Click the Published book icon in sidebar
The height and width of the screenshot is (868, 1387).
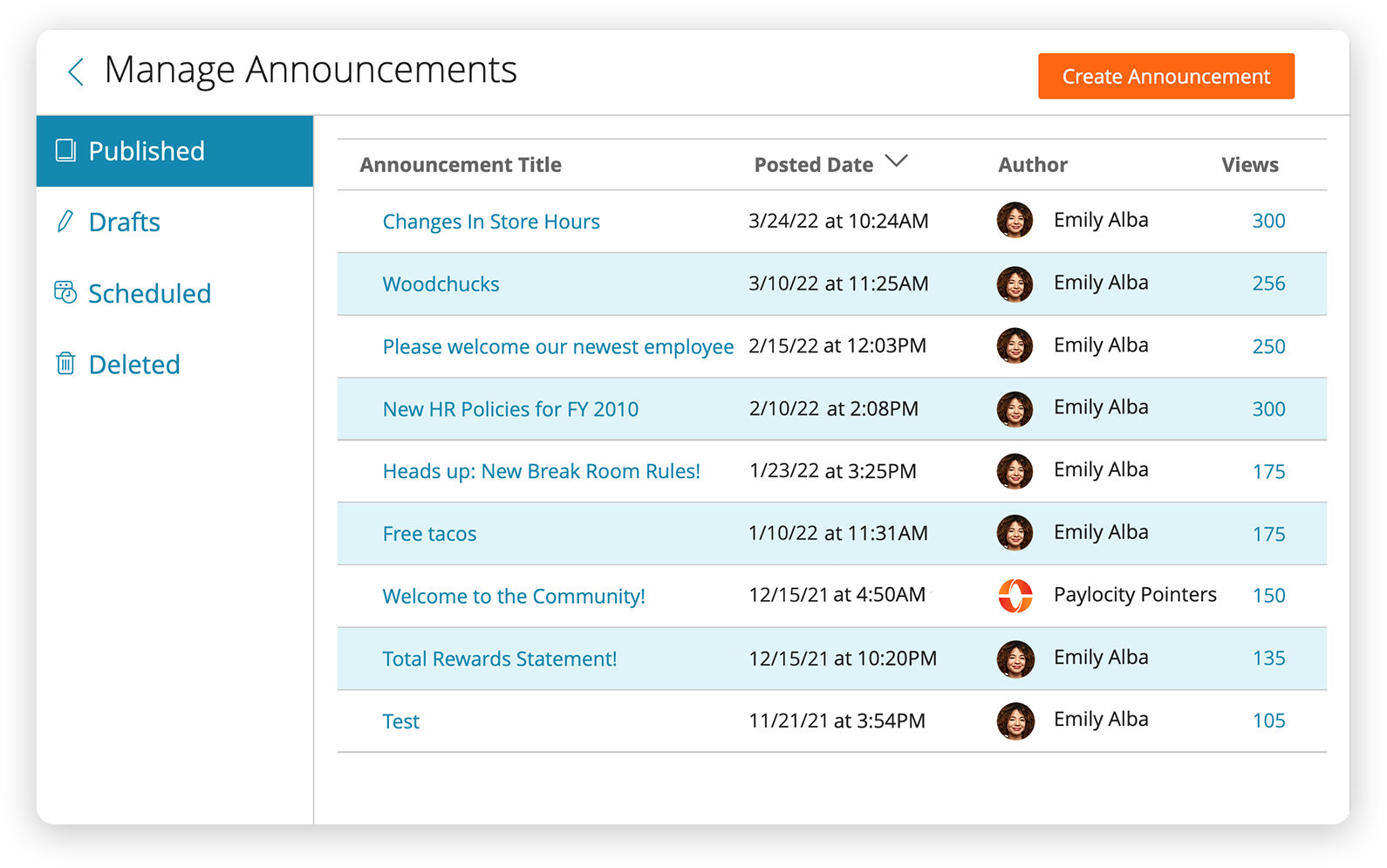[x=65, y=151]
